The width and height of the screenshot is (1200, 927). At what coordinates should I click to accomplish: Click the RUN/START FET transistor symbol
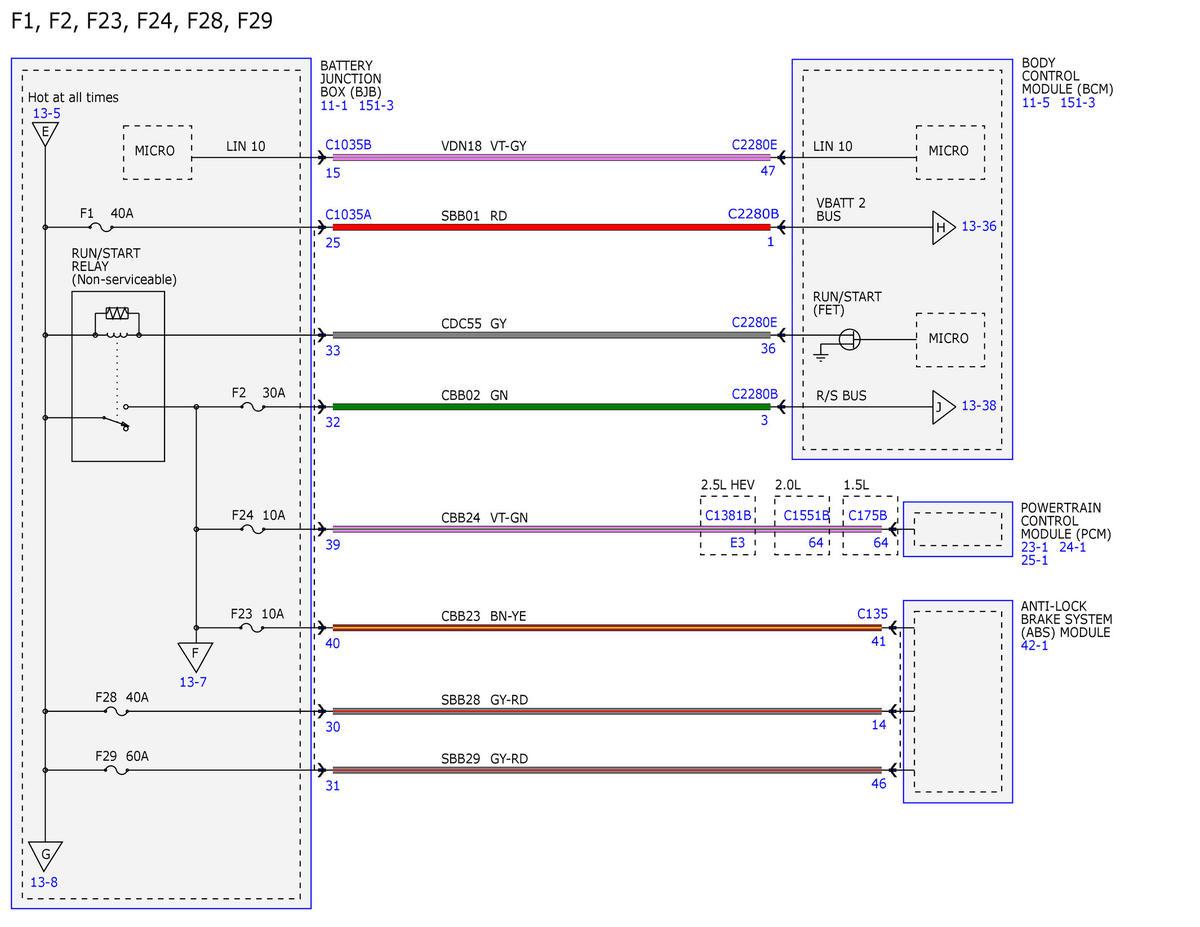tap(849, 339)
